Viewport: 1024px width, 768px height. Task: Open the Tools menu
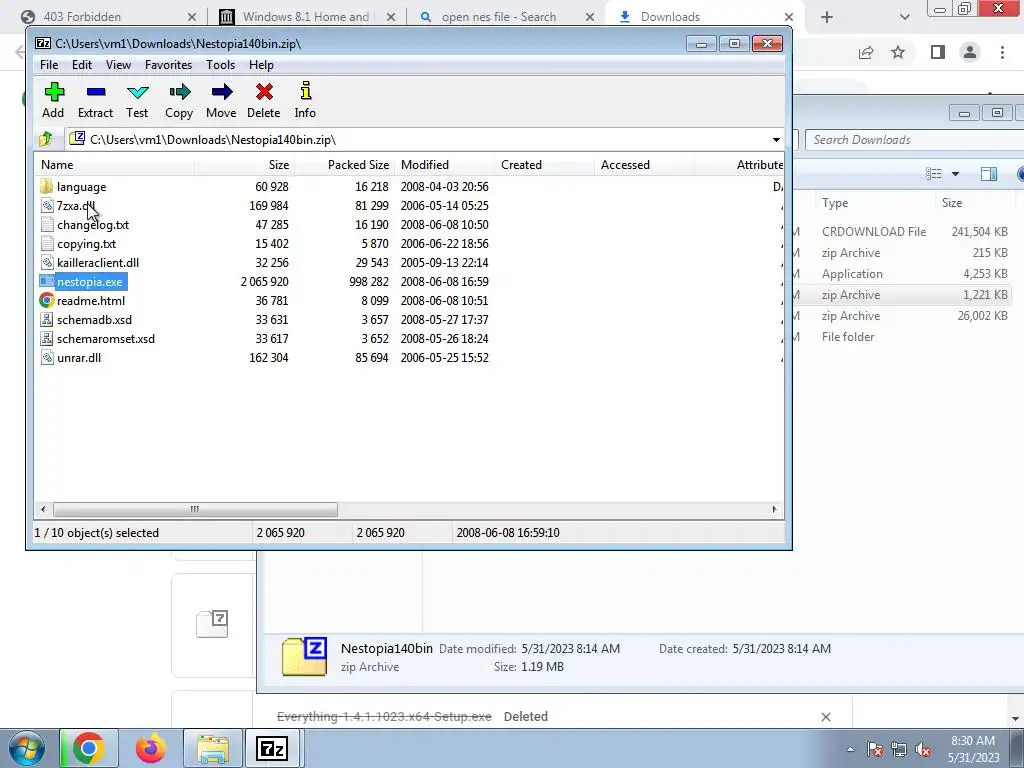tap(221, 65)
